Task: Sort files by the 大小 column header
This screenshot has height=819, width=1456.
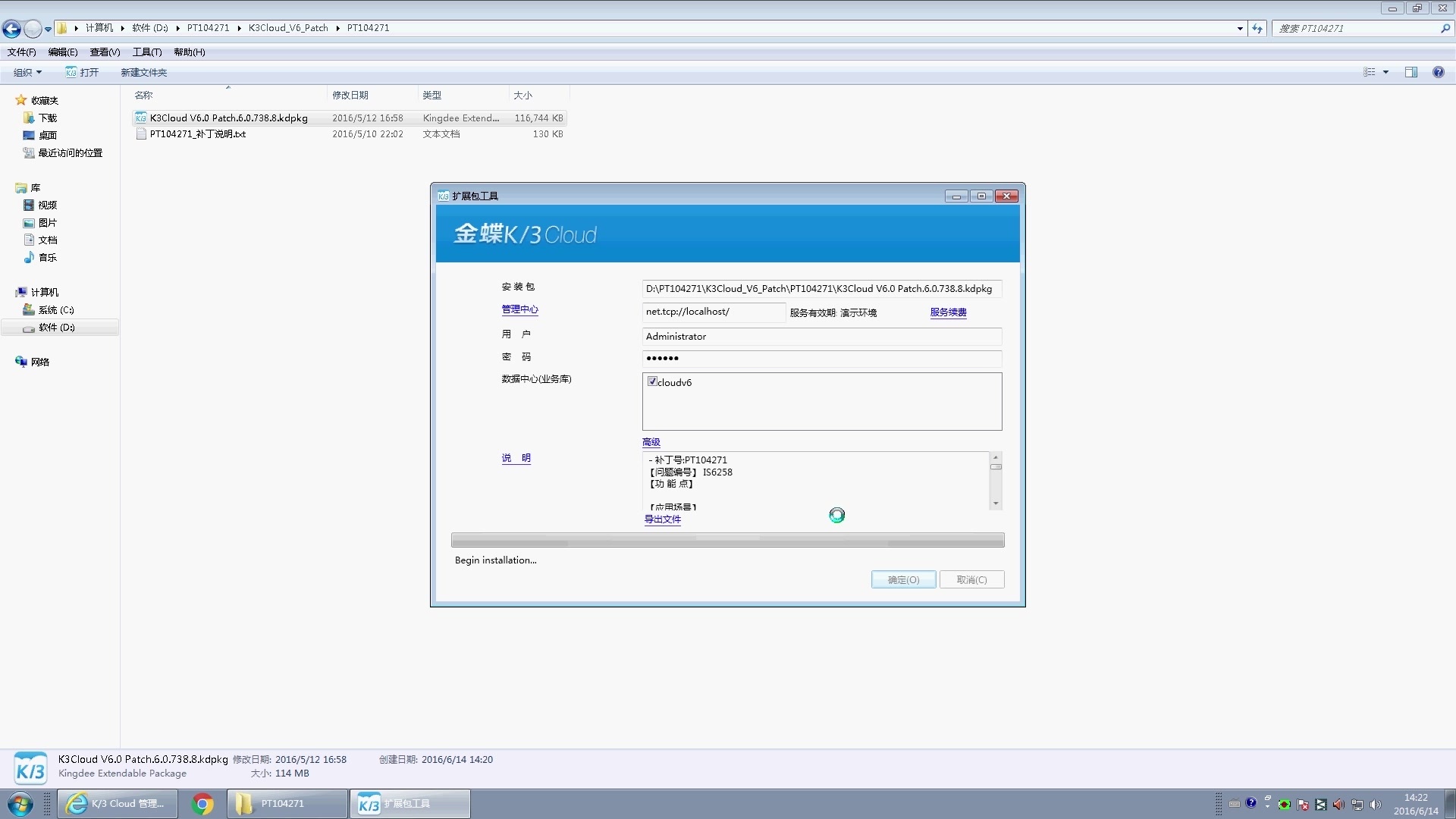Action: [x=522, y=96]
